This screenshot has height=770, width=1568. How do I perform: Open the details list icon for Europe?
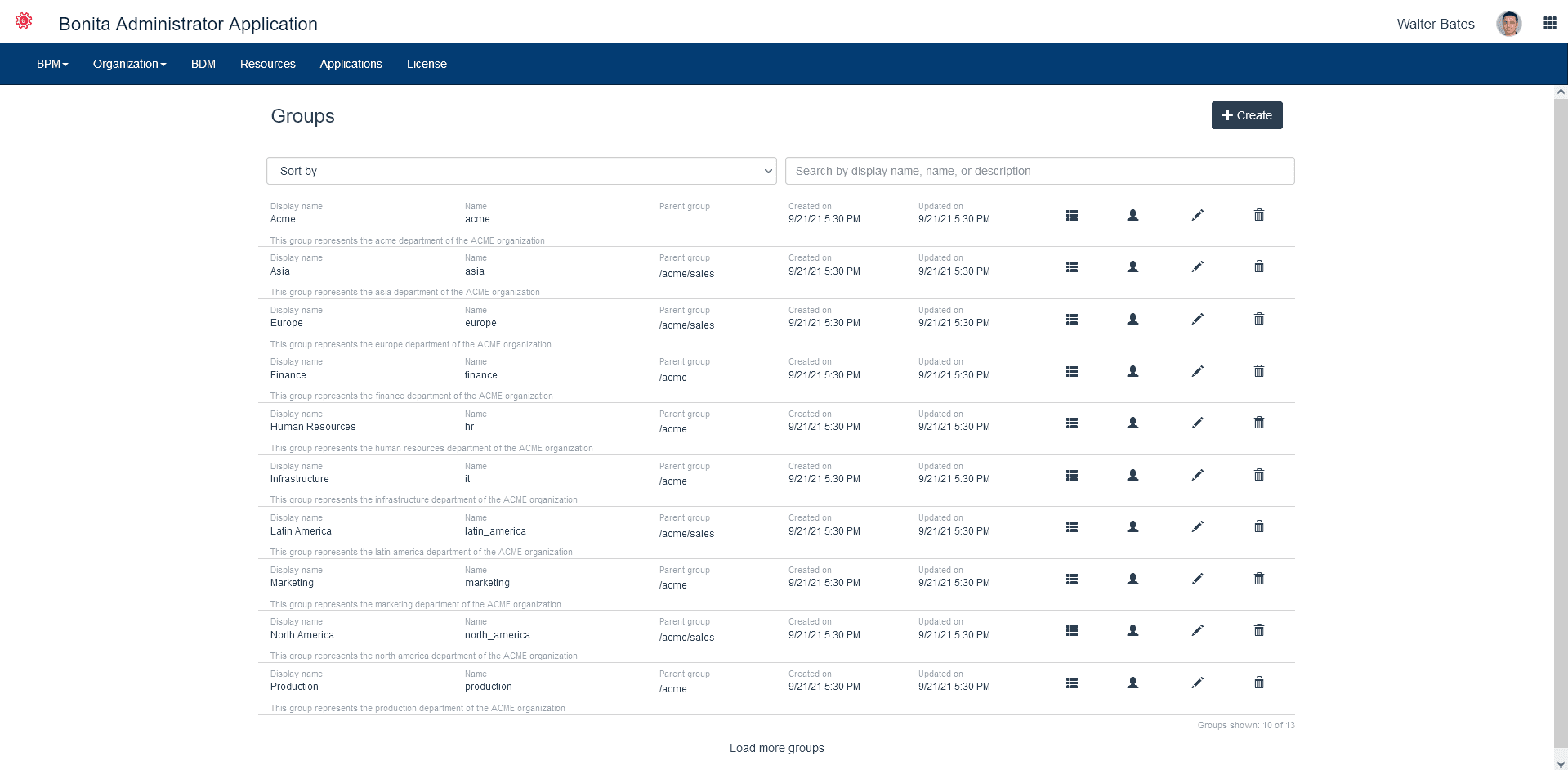coord(1072,319)
